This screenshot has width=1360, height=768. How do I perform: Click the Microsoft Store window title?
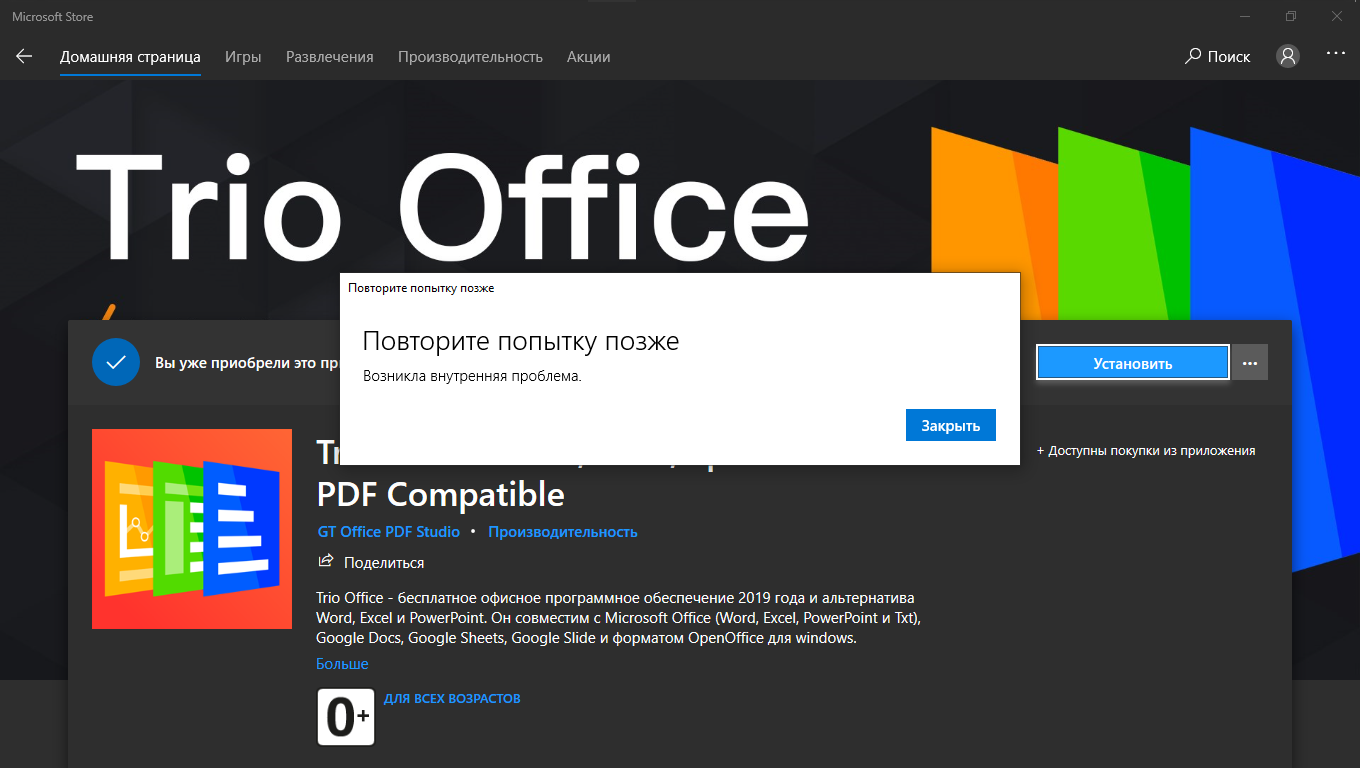pos(53,16)
